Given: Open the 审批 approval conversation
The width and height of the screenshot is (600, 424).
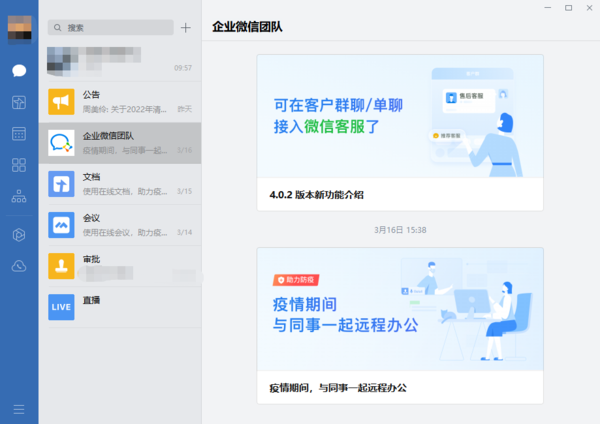Looking at the screenshot, I should [120, 266].
